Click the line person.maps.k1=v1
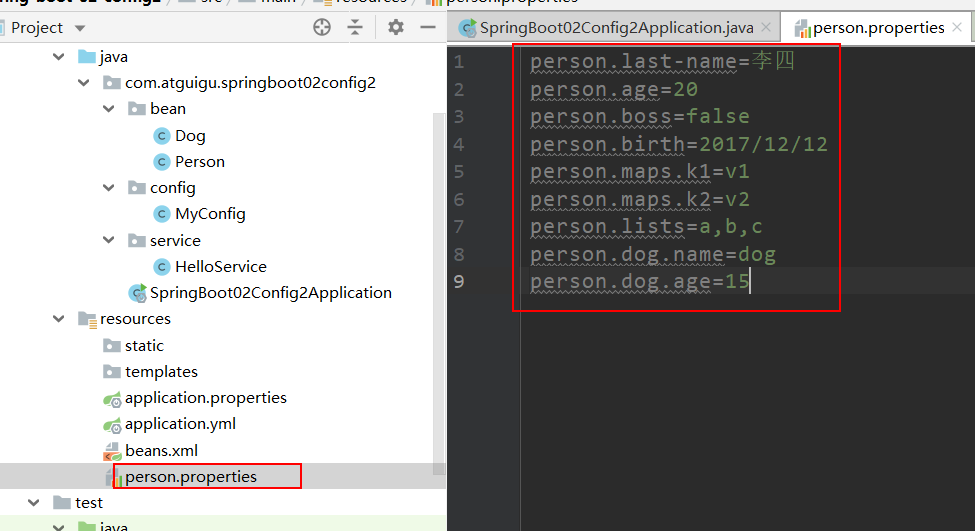Image resolution: width=975 pixels, height=531 pixels. pos(640,172)
